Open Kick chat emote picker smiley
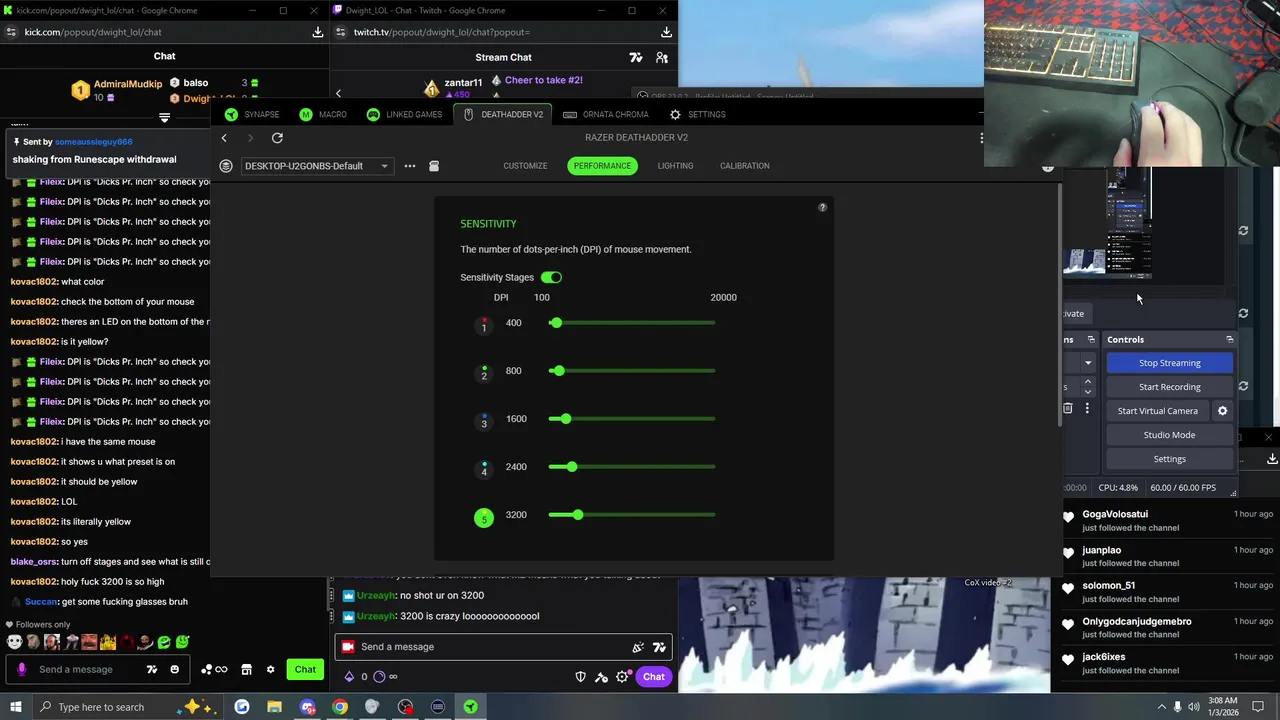Viewport: 1280px width, 720px height. click(x=175, y=669)
